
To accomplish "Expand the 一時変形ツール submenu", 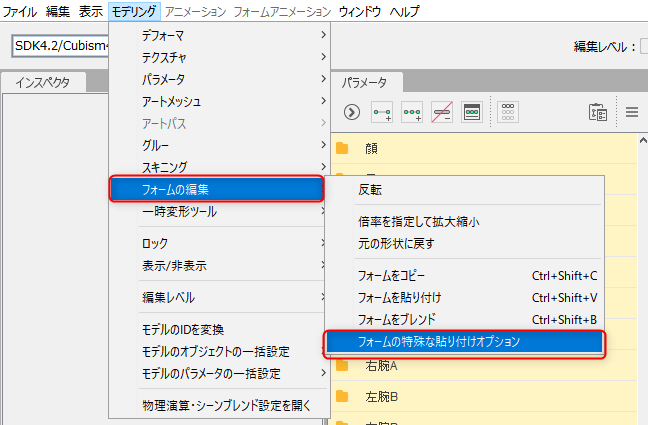I will [219, 212].
